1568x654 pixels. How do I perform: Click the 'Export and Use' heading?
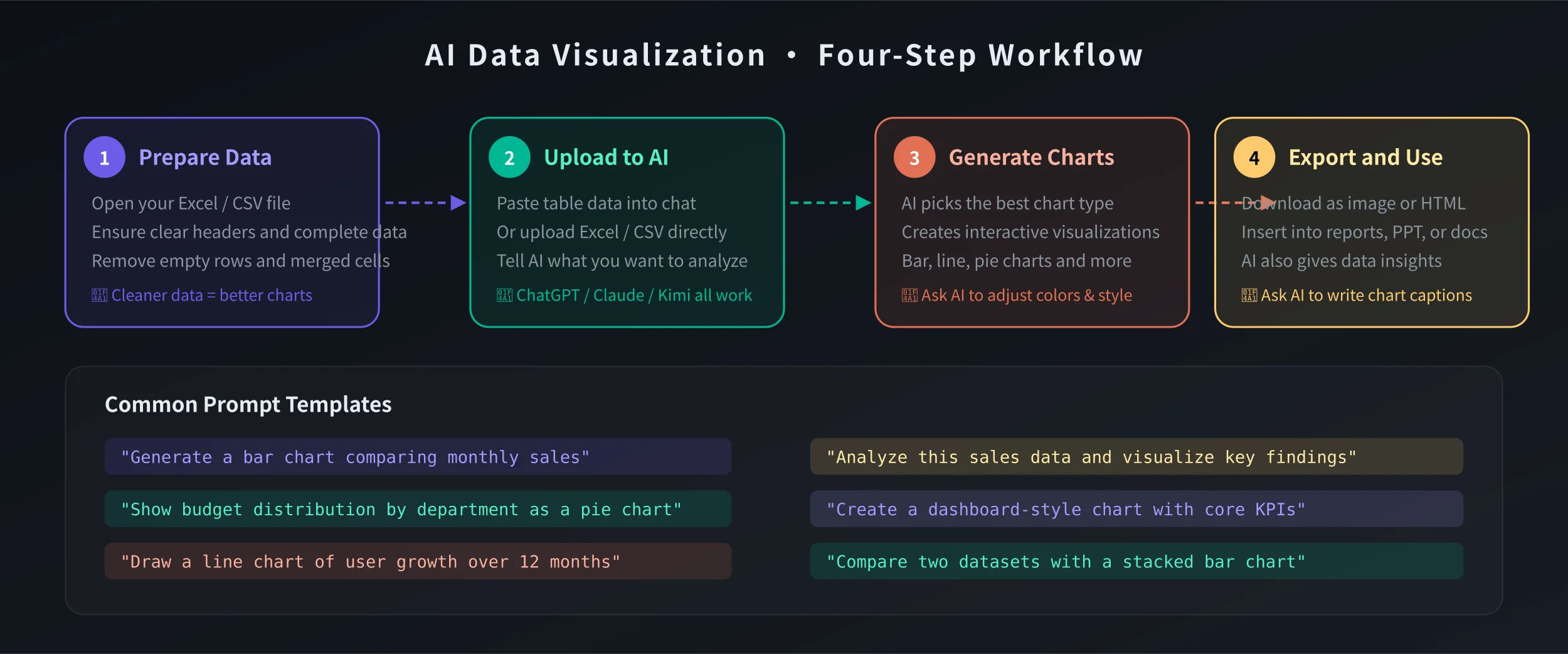tap(1366, 157)
